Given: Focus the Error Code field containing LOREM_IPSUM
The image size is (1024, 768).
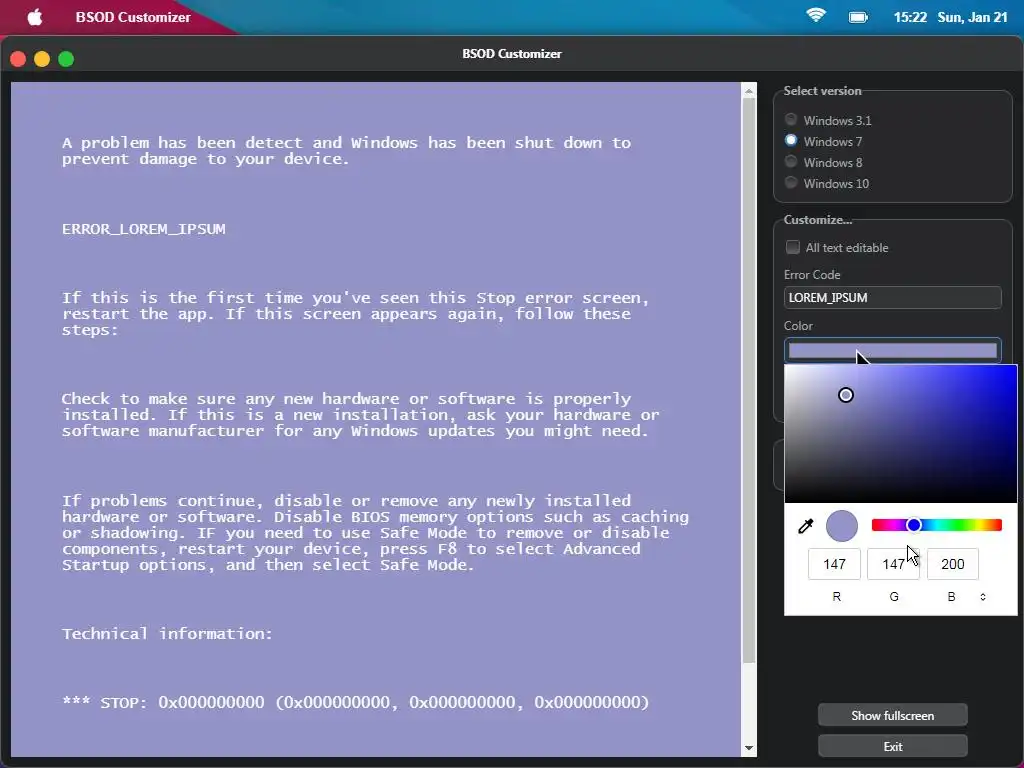Looking at the screenshot, I should [892, 297].
